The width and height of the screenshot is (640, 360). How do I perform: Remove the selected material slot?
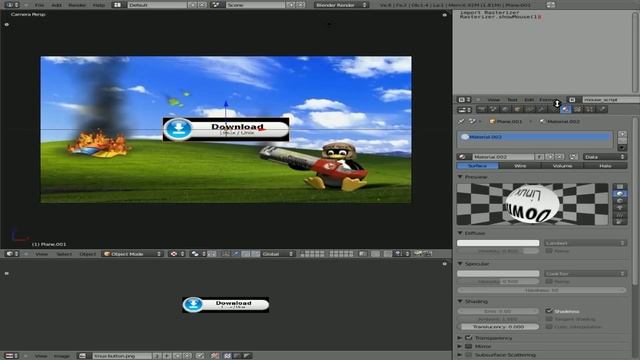tap(622, 140)
